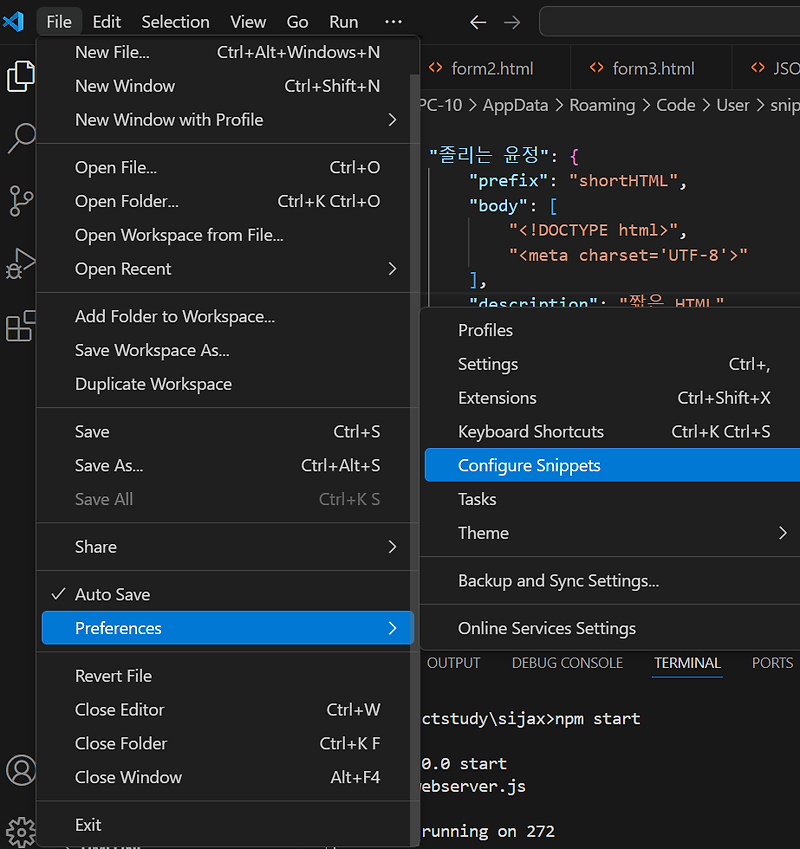Click the Accounts icon at bottom left
The width and height of the screenshot is (800, 849).
pyautogui.click(x=21, y=770)
